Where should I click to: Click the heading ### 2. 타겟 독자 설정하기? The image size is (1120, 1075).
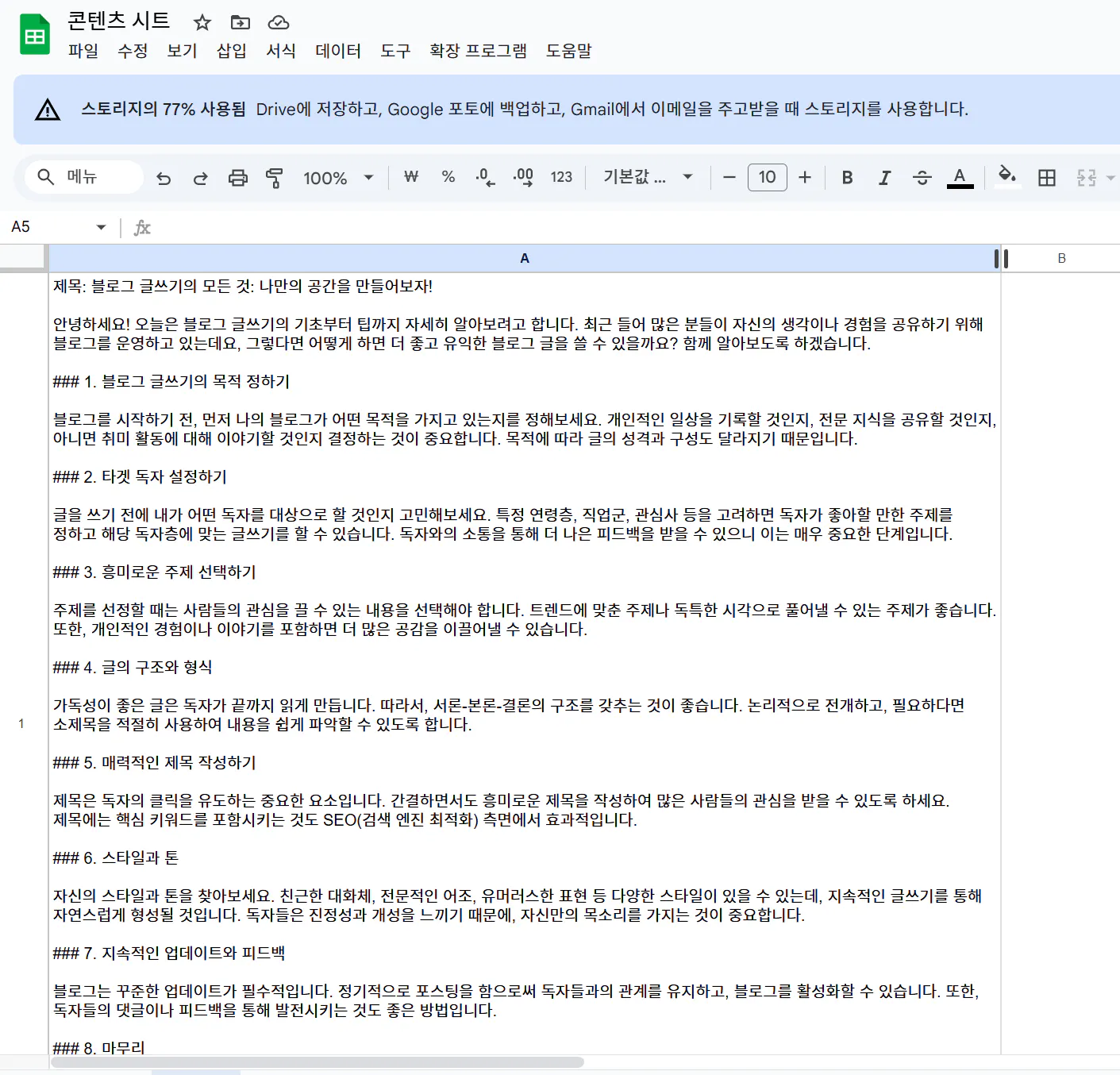[140, 477]
